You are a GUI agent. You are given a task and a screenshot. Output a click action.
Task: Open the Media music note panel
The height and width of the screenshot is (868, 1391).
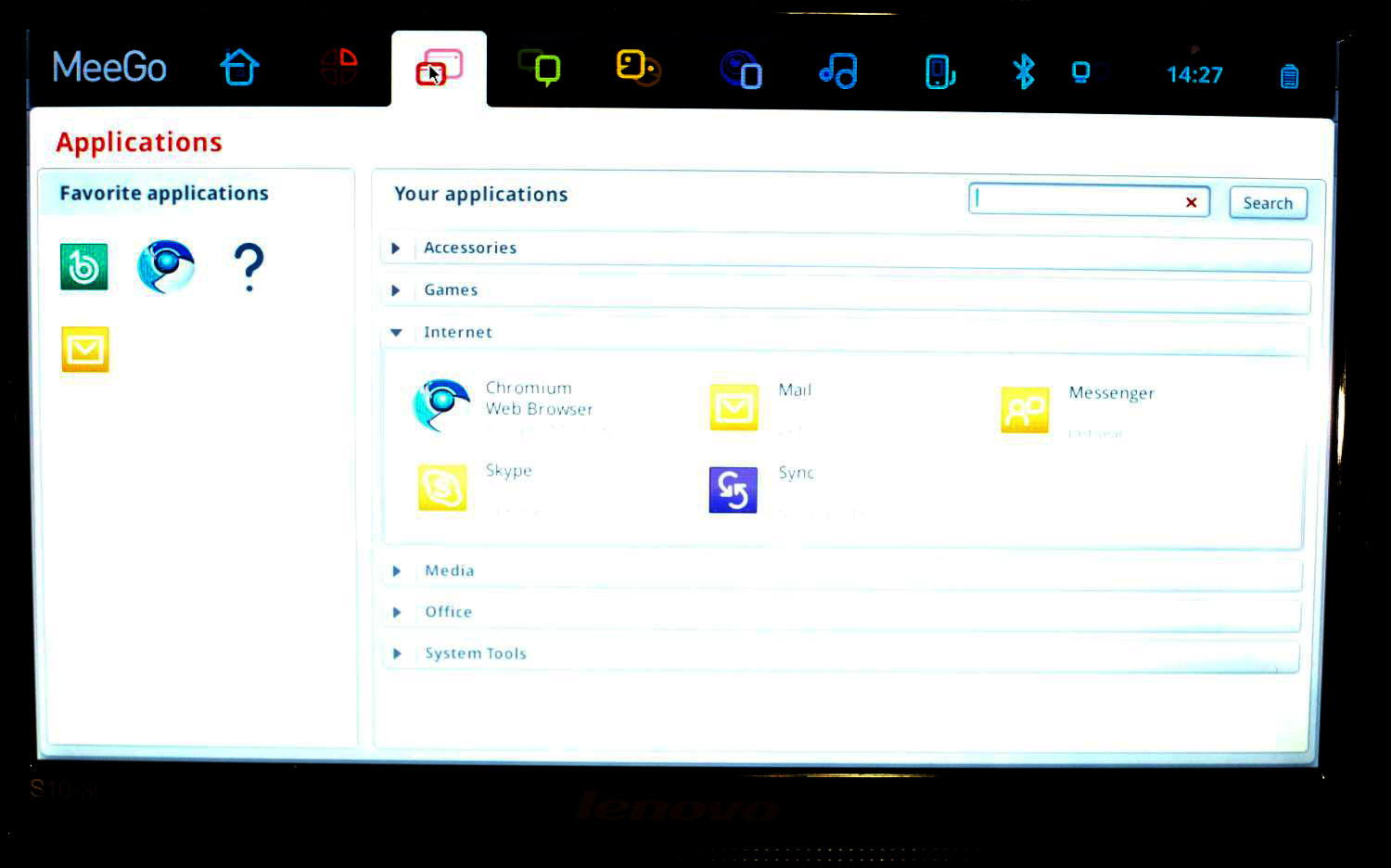pyautogui.click(x=838, y=70)
